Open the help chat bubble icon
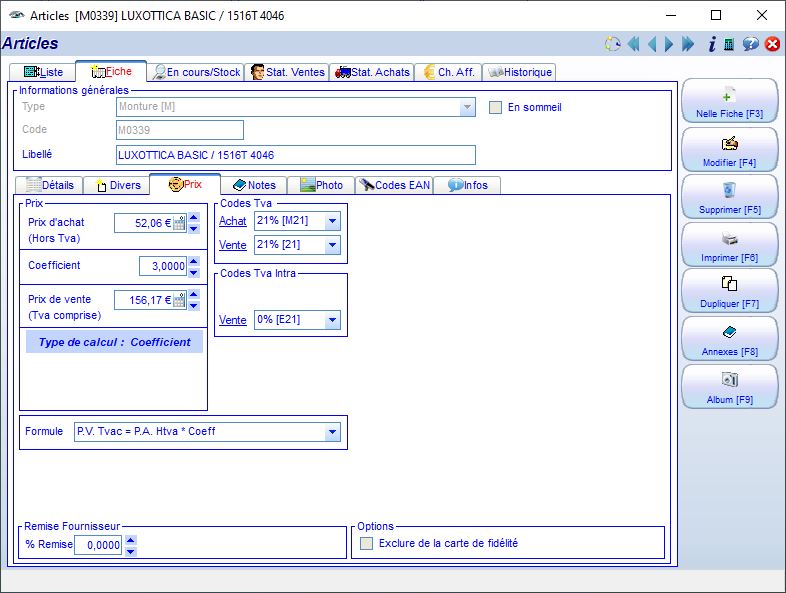The width and height of the screenshot is (786, 593). coord(750,44)
